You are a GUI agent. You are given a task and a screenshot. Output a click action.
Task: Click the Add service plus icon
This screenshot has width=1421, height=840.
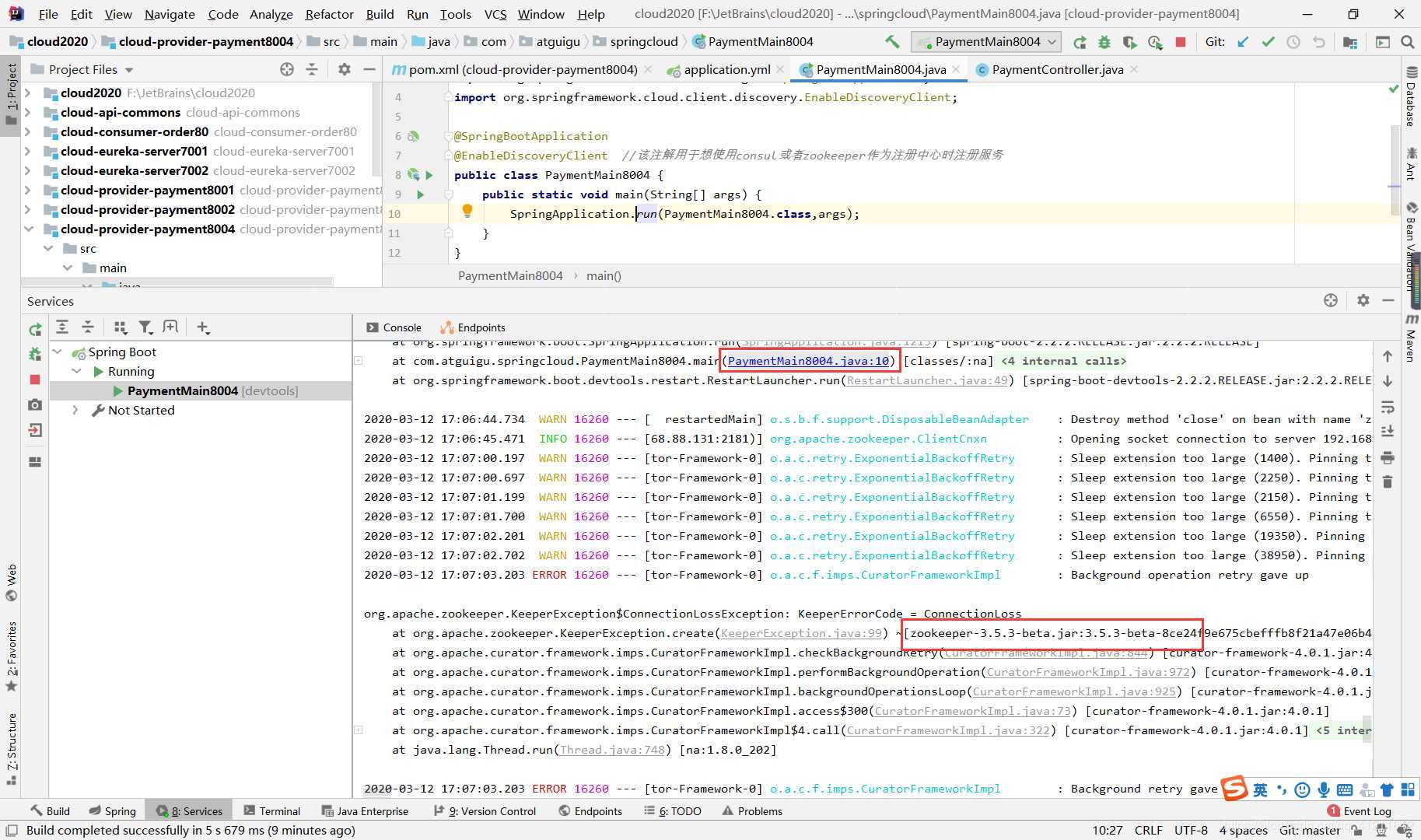[203, 327]
